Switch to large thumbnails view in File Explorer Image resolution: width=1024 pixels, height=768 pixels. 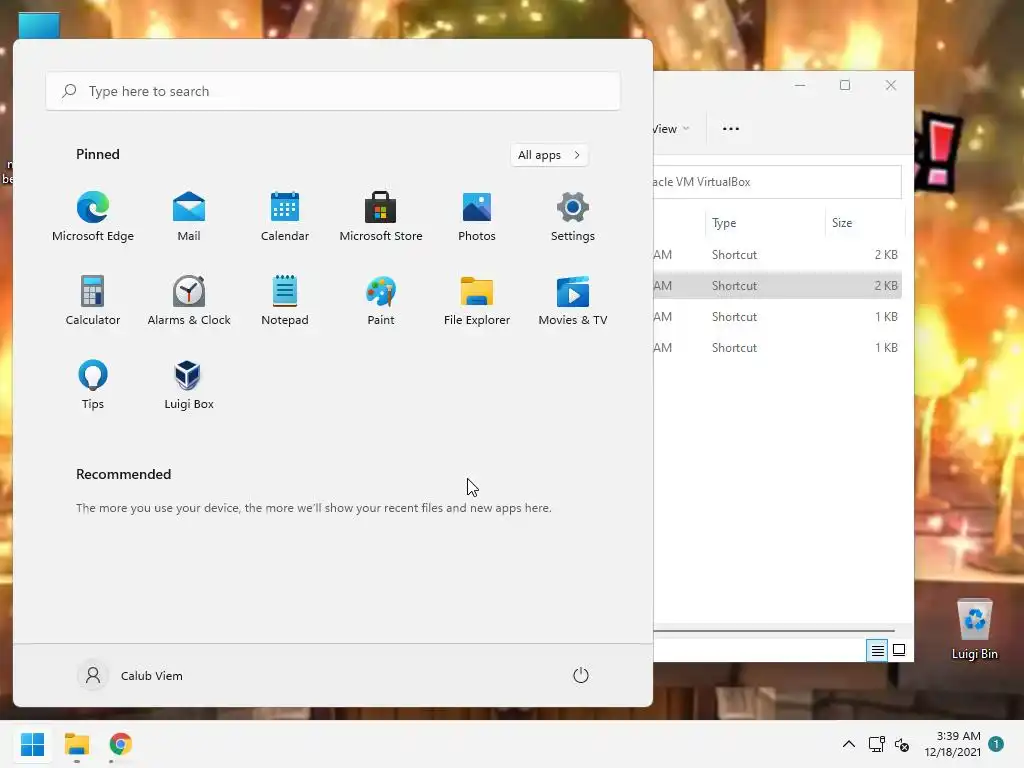[899, 650]
